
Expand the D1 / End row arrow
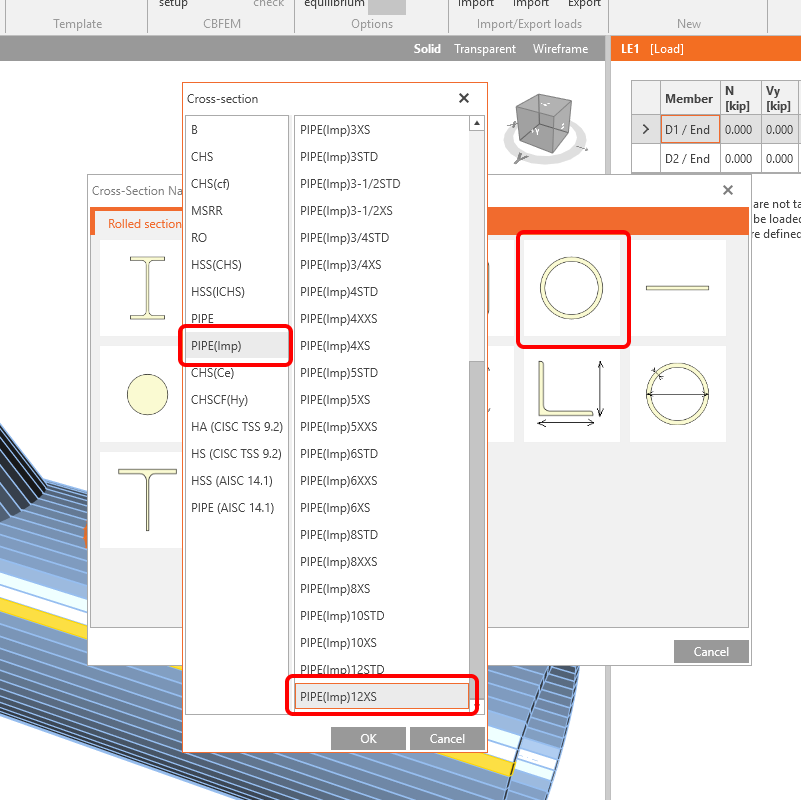[645, 130]
